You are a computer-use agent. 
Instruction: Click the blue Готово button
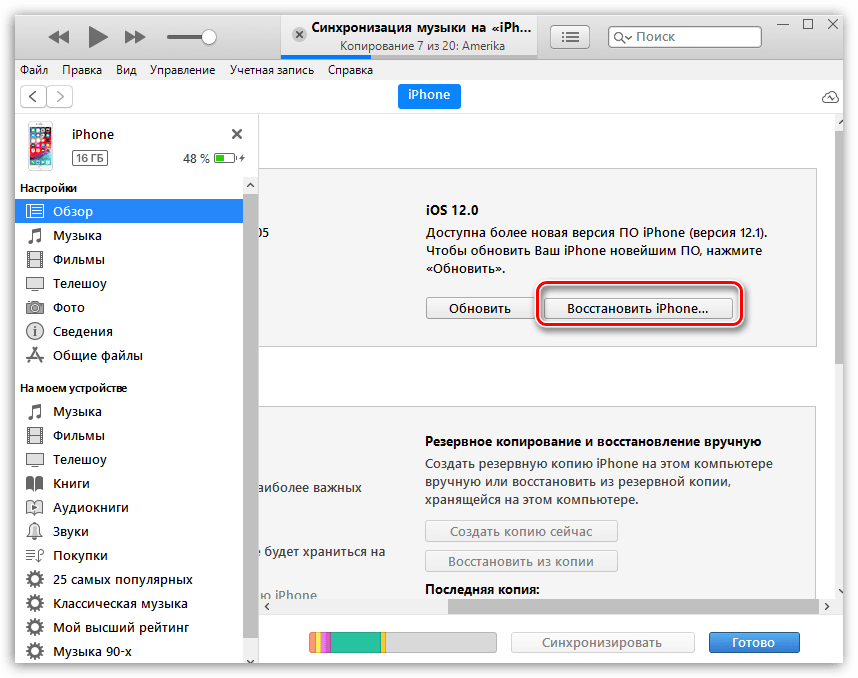pyautogui.click(x=754, y=643)
